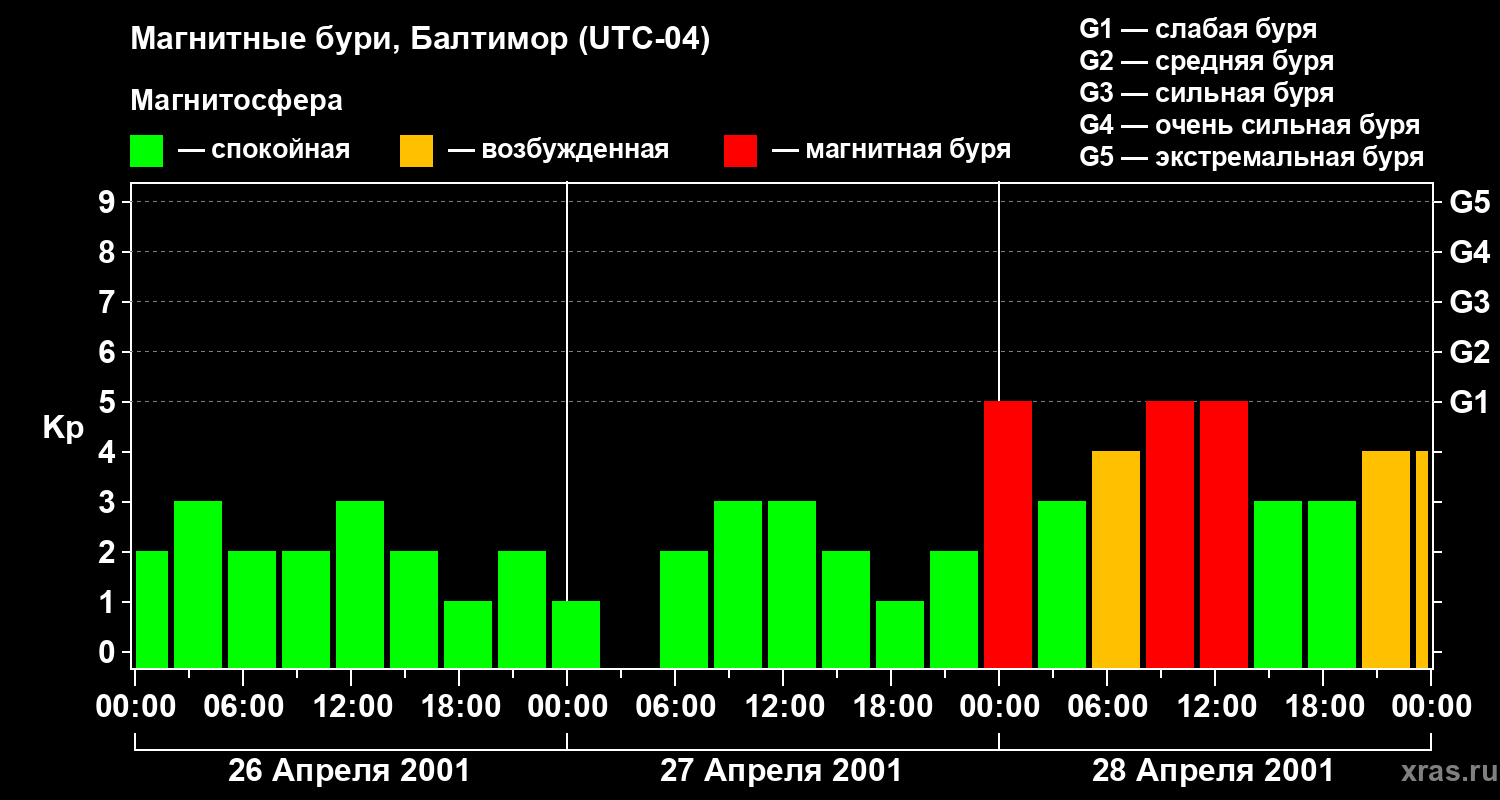Click the orange Kp 4 bar at 06:00, 28 April
This screenshot has width=1500, height=800.
(1116, 560)
